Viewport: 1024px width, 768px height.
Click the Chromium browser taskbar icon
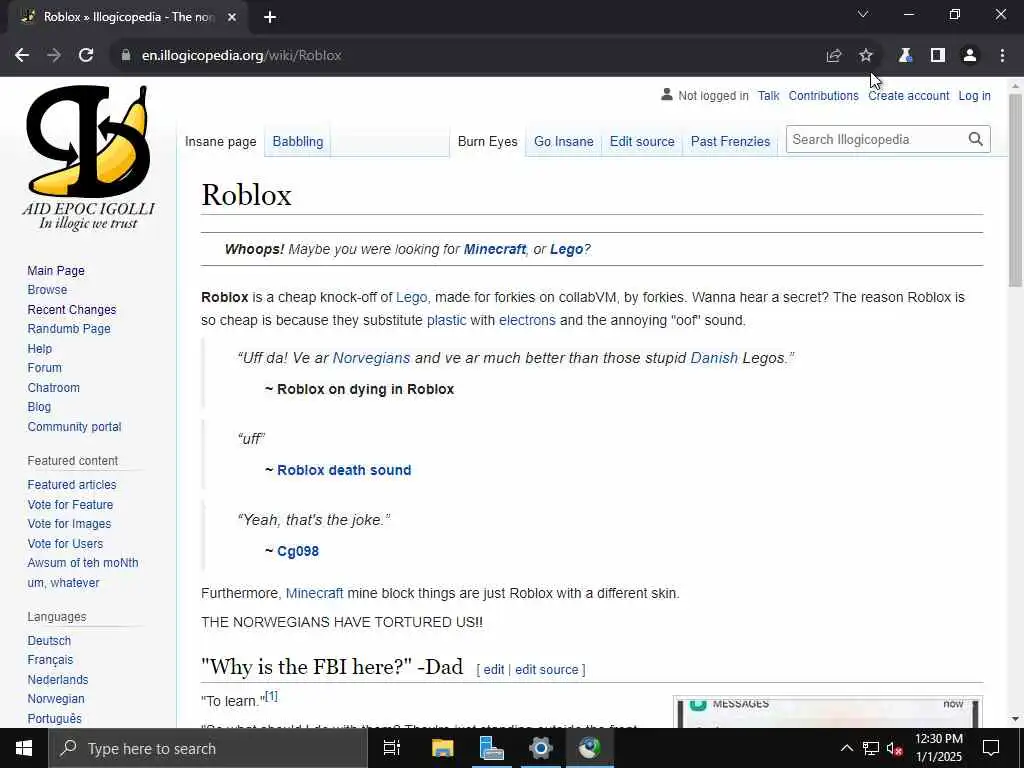589,748
